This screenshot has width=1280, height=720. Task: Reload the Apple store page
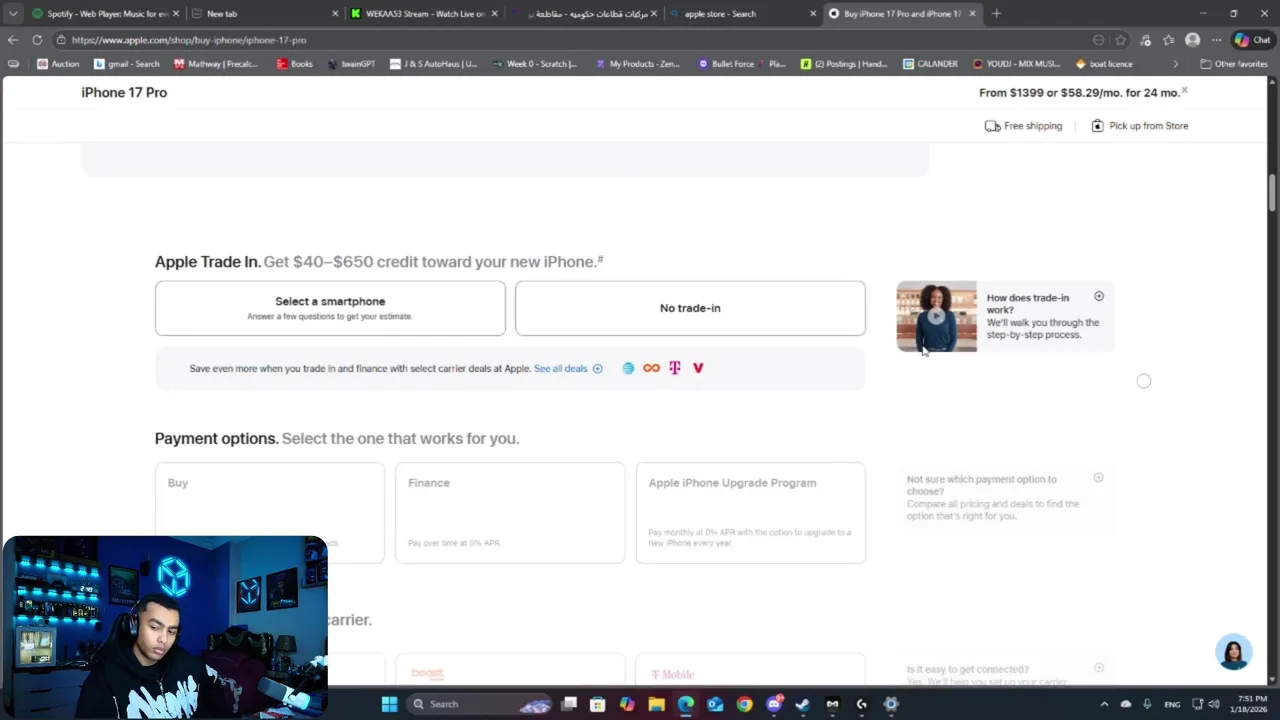tap(37, 40)
